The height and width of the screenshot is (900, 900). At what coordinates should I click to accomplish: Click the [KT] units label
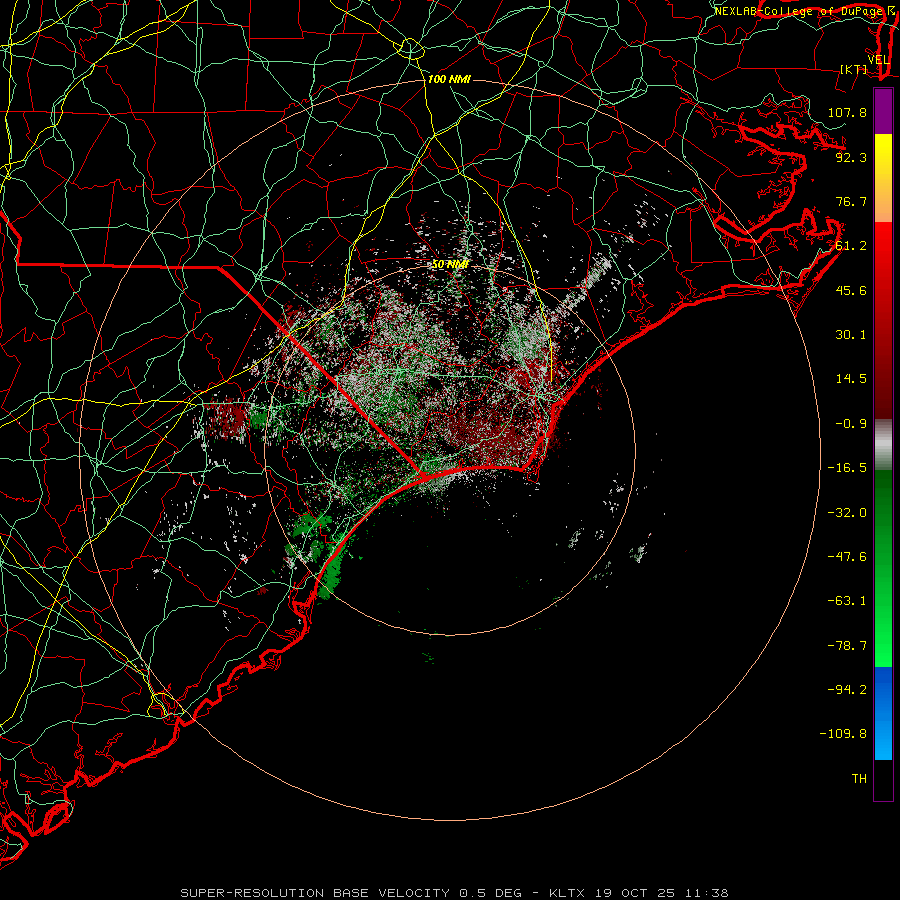tap(854, 69)
